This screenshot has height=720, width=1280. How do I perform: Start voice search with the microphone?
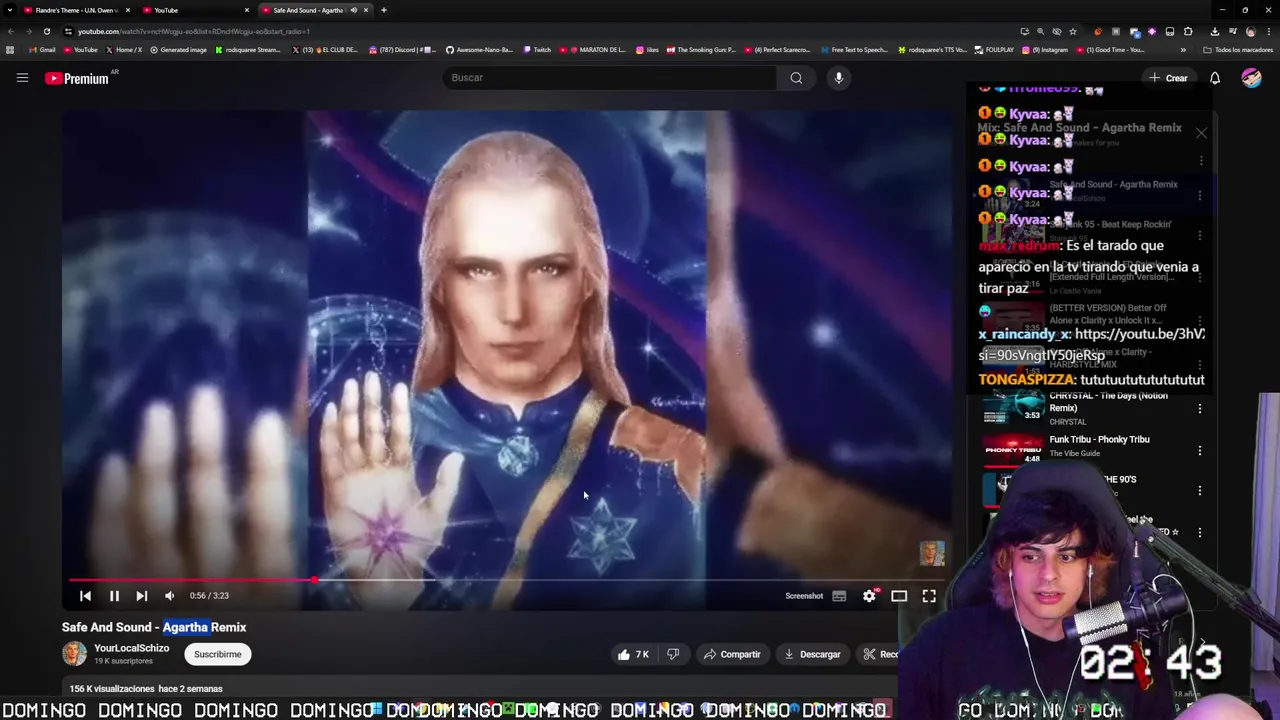[839, 78]
